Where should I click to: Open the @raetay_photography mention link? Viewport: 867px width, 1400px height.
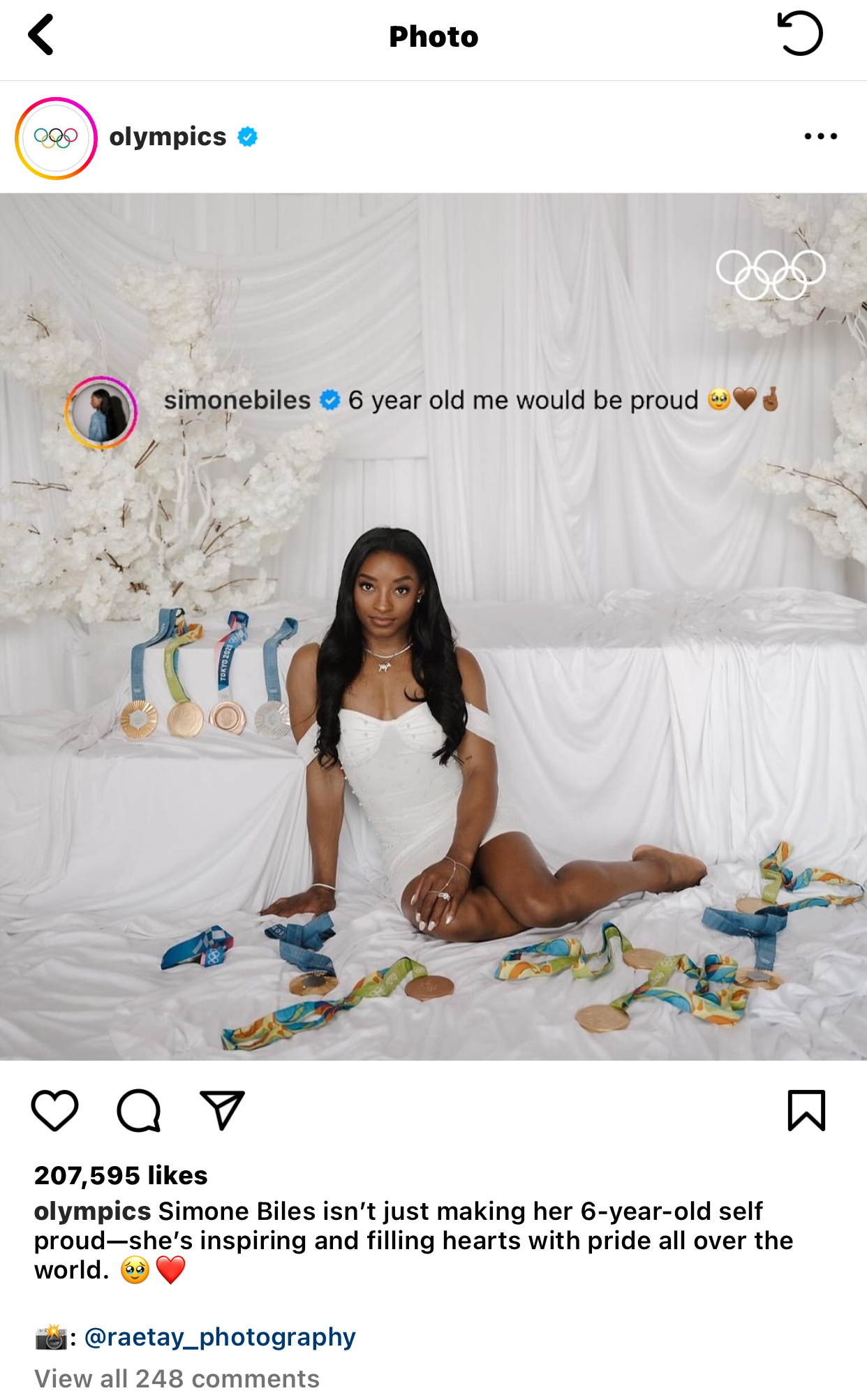point(220,1336)
